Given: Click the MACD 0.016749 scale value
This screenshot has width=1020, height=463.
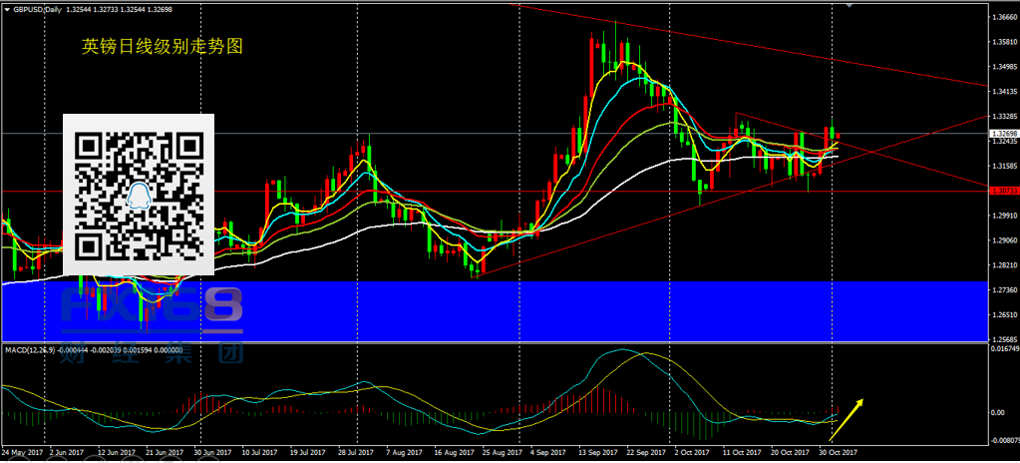Looking at the screenshot, I should (1002, 350).
